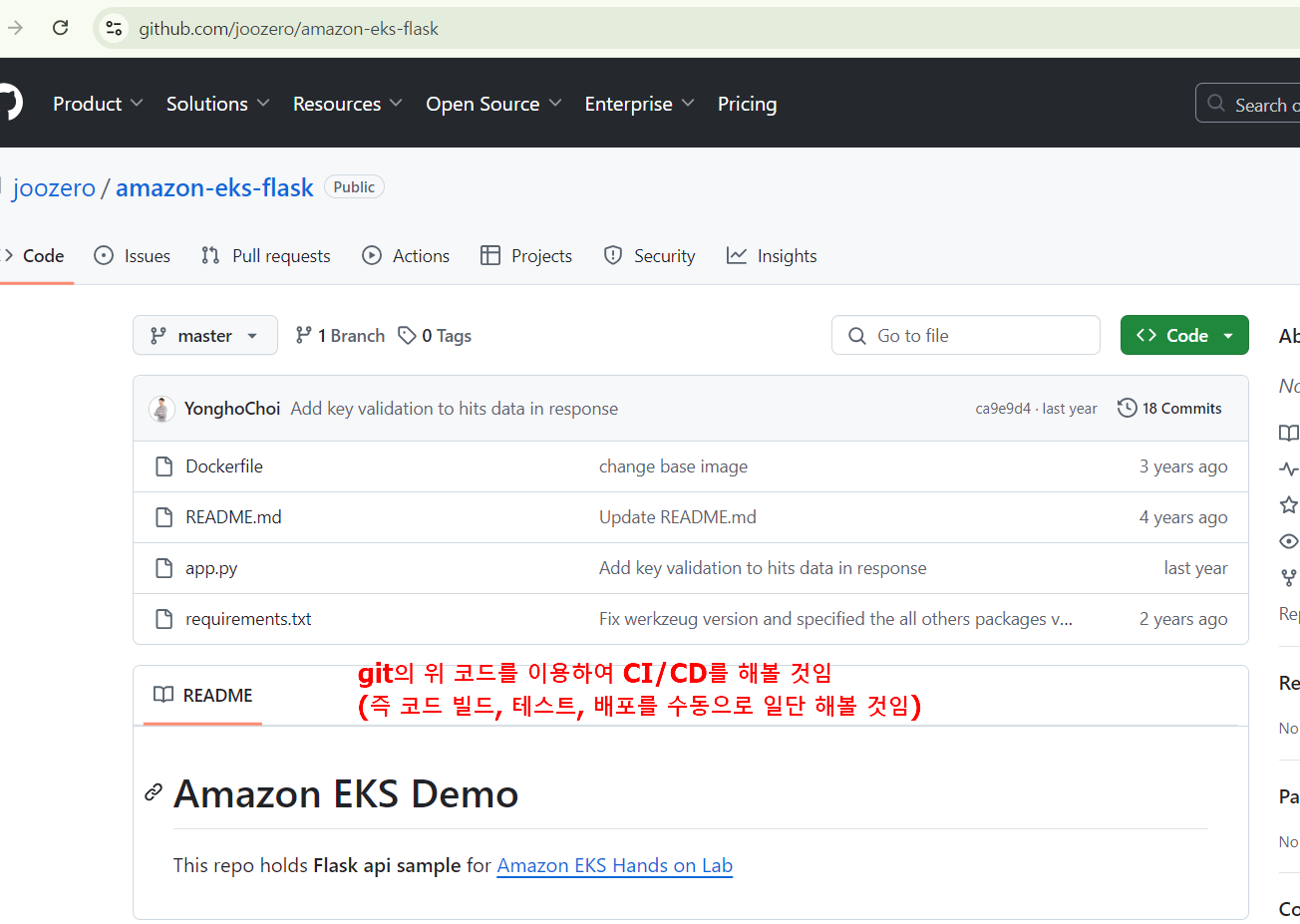Switch to the Actions tab
The image size is (1300, 924).
tap(406, 256)
